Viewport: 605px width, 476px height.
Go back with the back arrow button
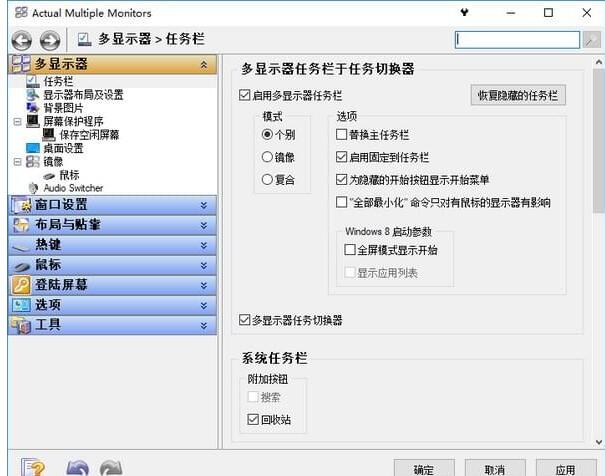[x=22, y=40]
